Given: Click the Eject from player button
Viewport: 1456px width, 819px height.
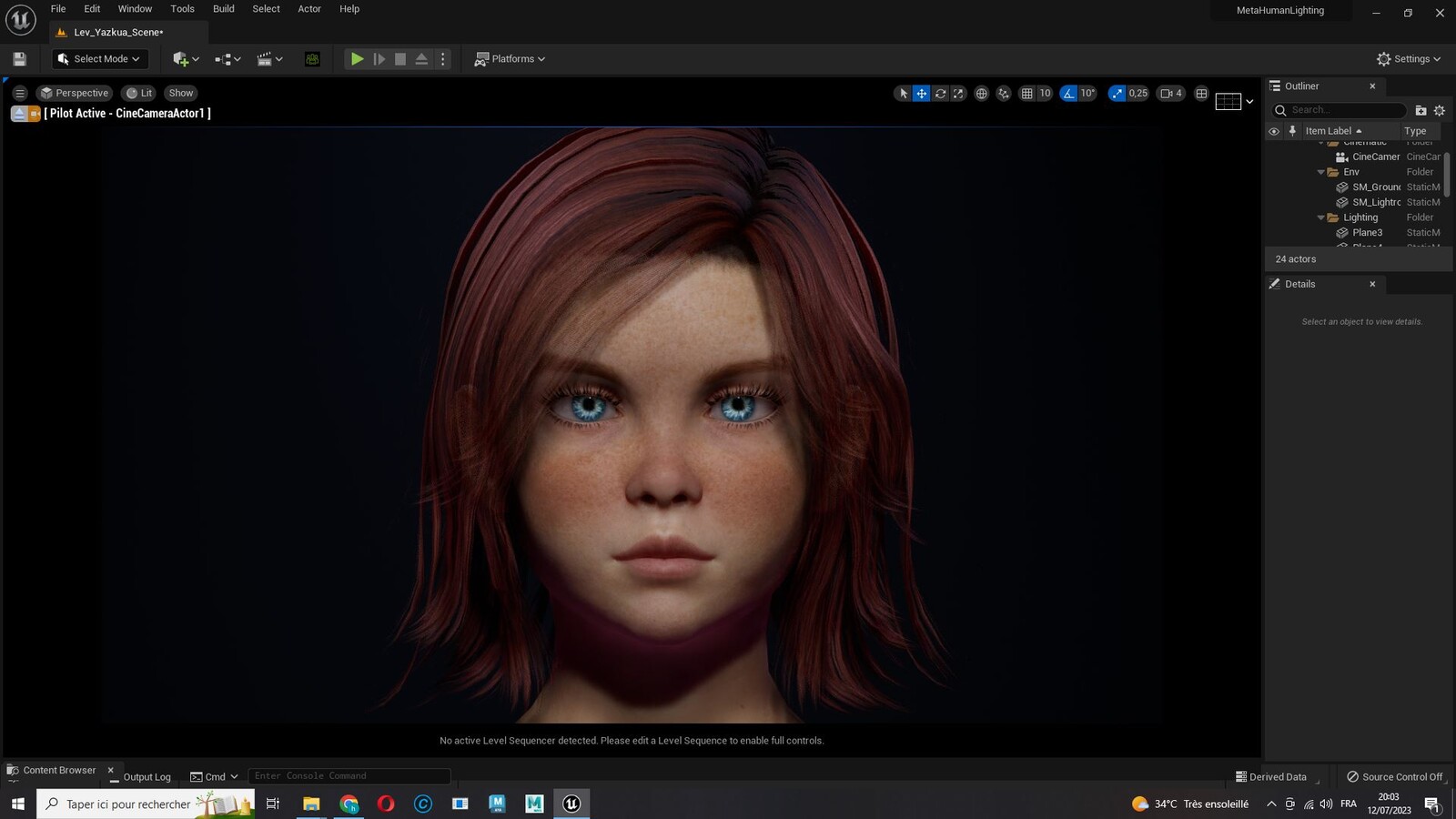Looking at the screenshot, I should [x=421, y=59].
